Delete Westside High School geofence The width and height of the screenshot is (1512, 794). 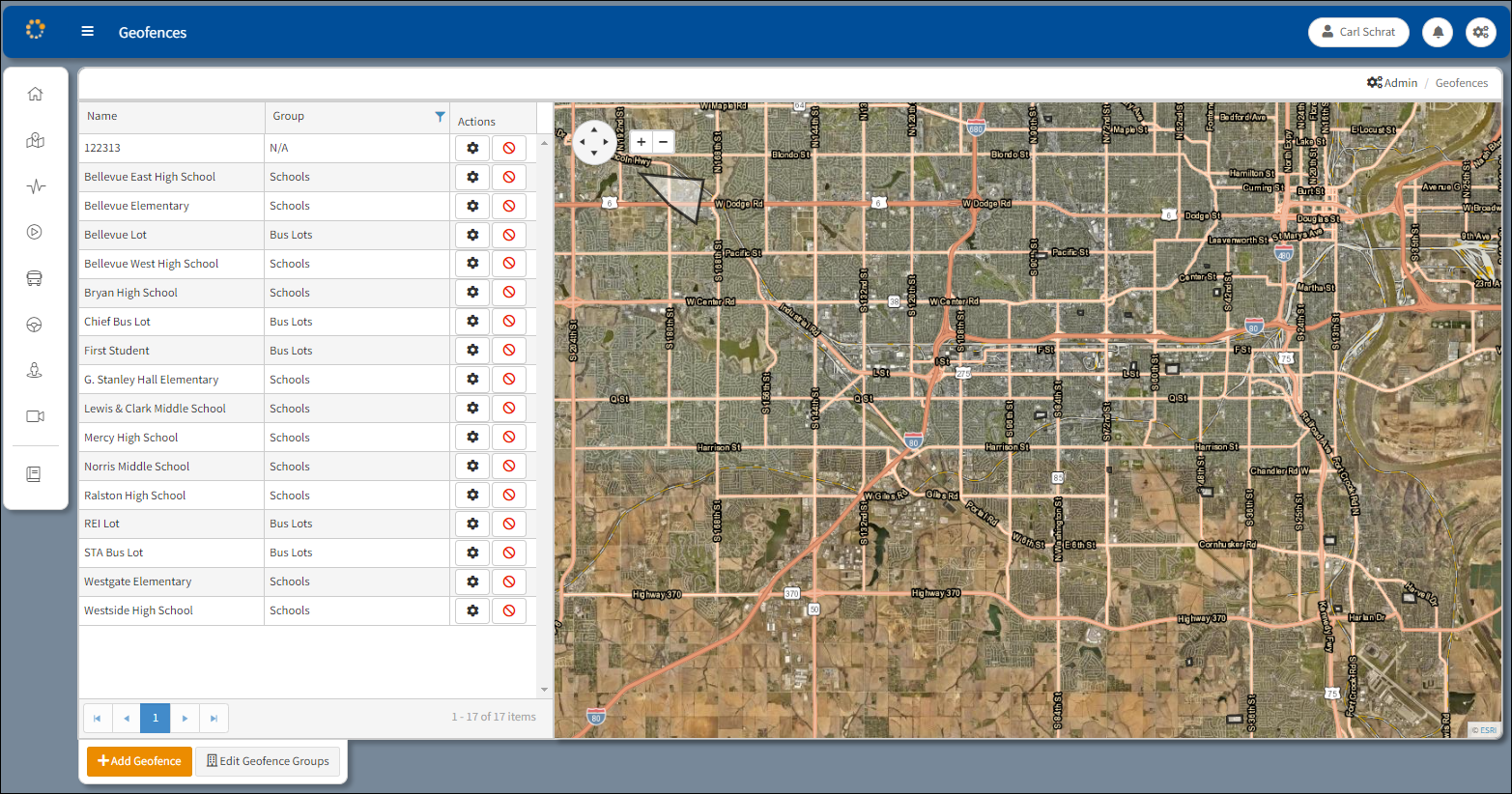[x=509, y=610]
